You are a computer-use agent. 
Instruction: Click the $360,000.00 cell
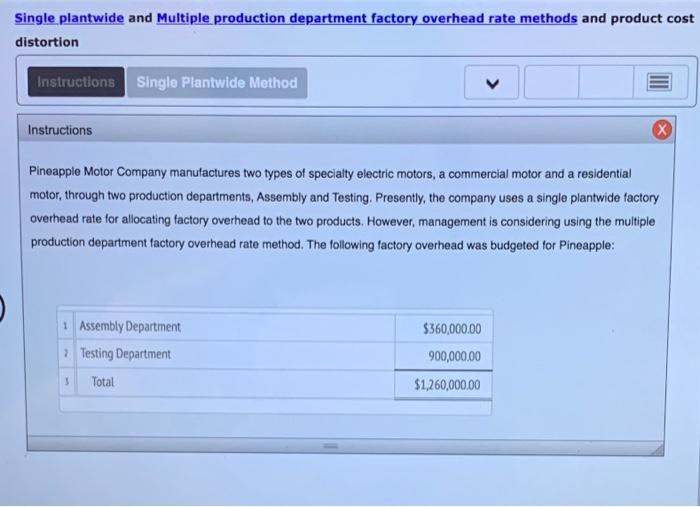(444, 329)
